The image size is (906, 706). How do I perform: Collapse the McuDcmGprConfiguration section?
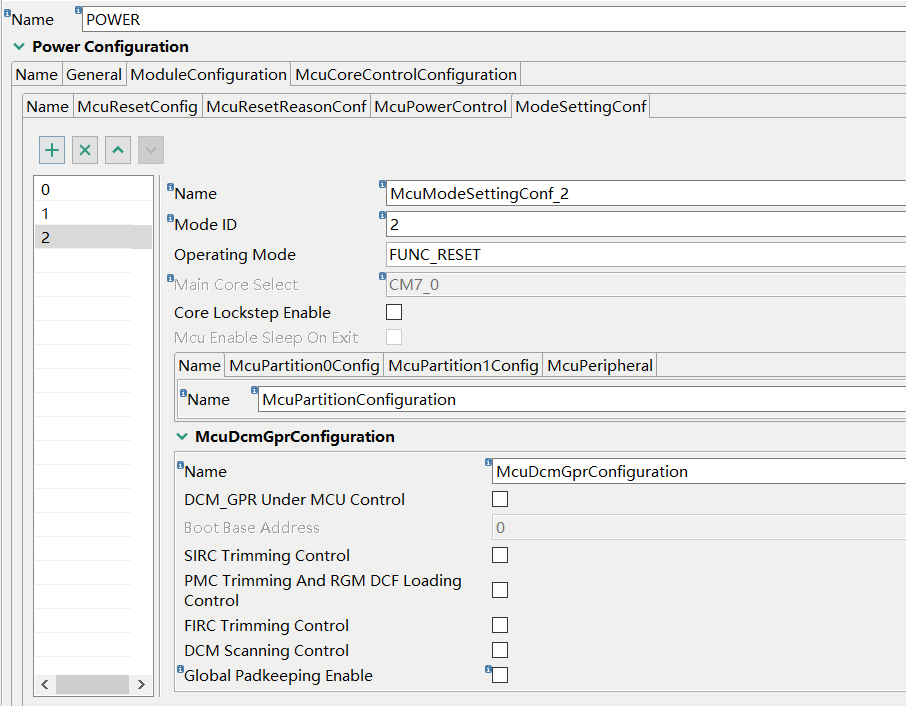tap(183, 437)
